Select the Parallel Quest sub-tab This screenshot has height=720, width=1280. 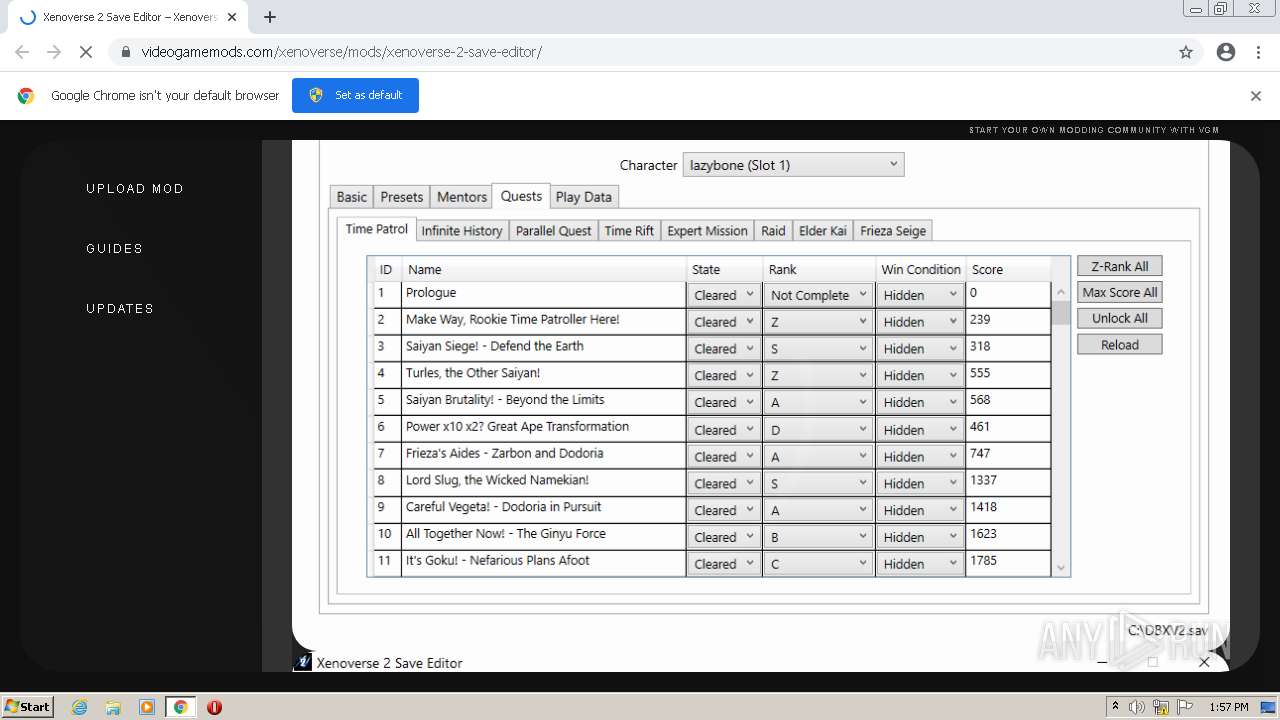pos(553,230)
